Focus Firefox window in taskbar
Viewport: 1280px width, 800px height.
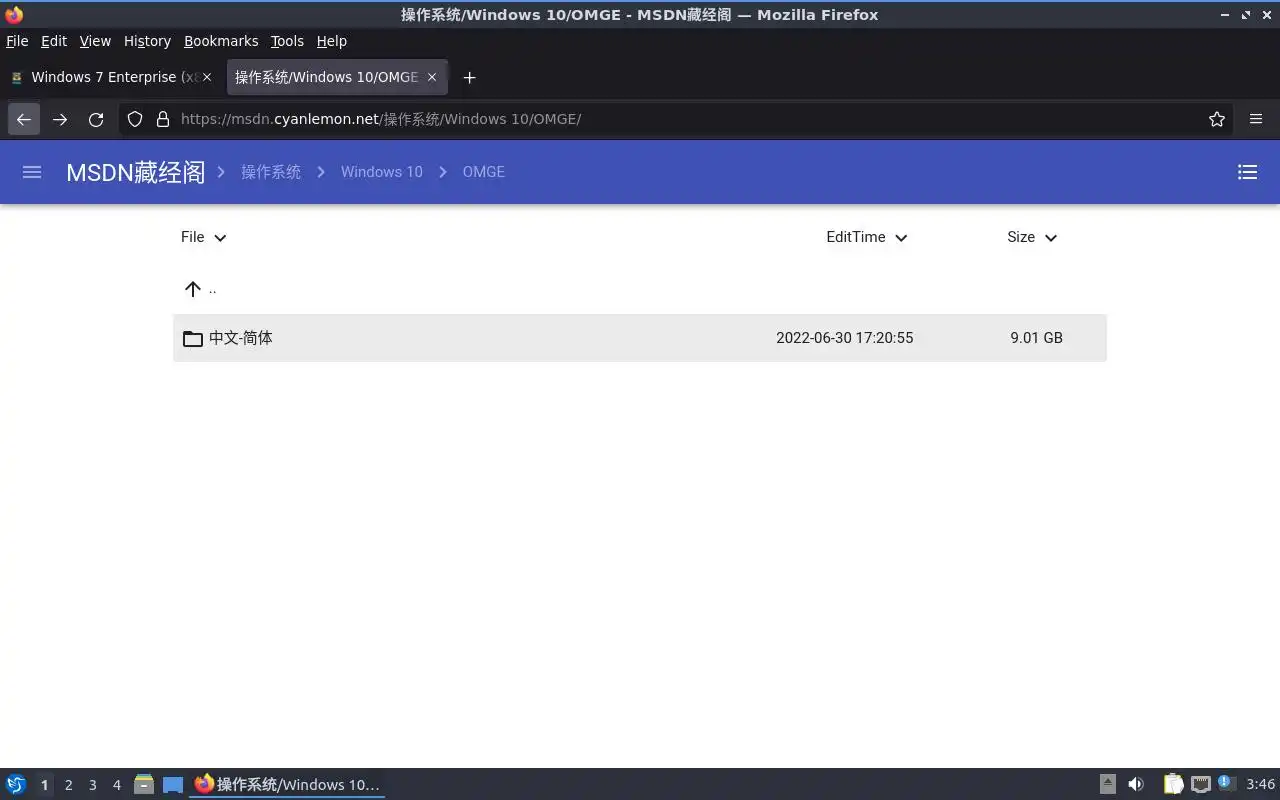(288, 785)
